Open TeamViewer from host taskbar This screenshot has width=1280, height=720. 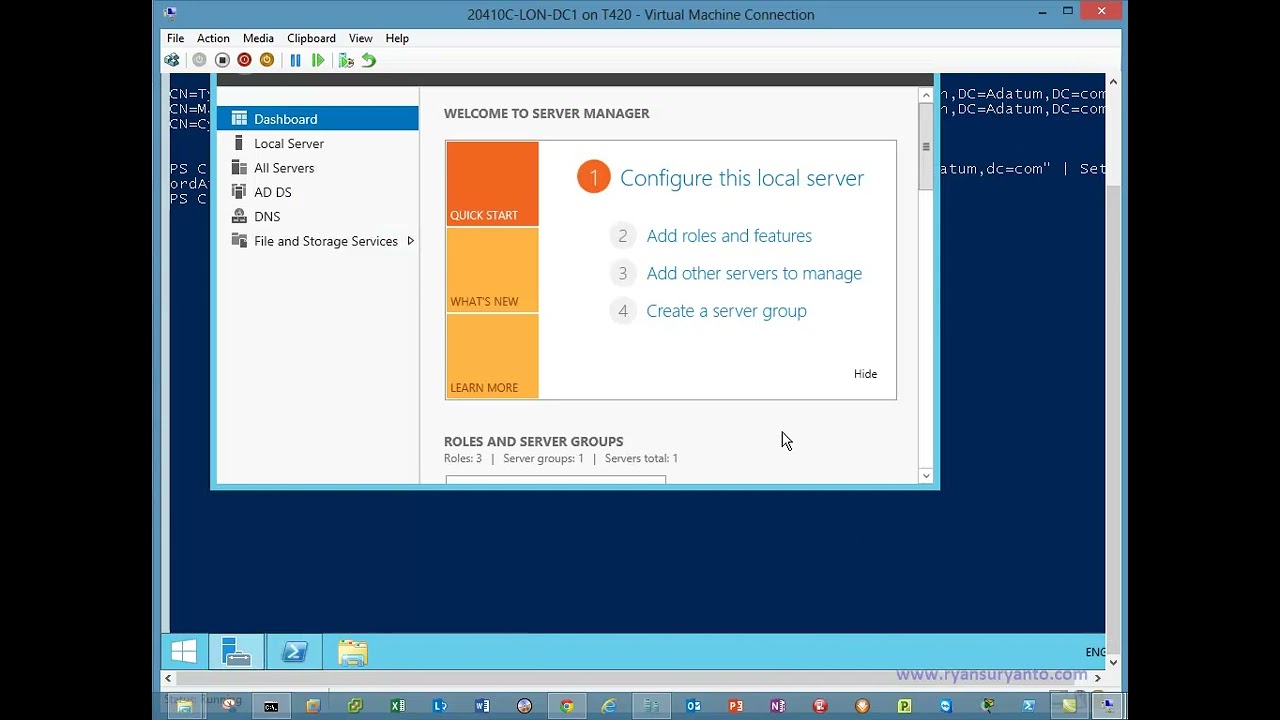tap(946, 706)
